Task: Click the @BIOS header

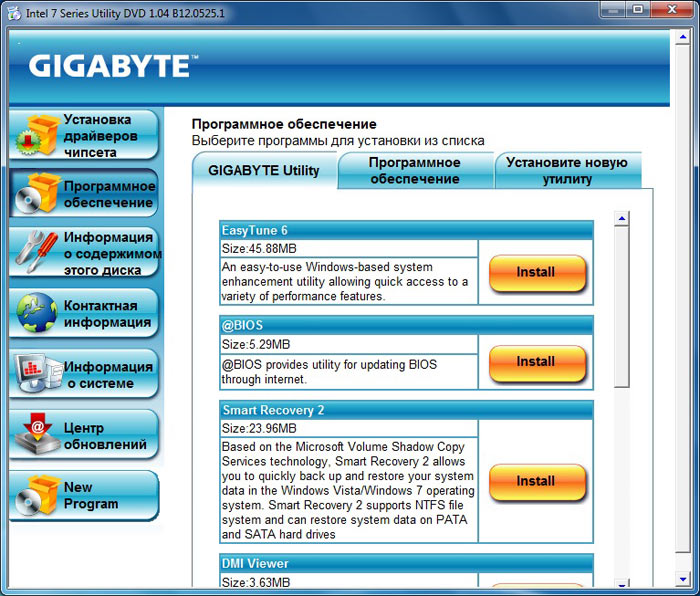Action: [x=406, y=325]
